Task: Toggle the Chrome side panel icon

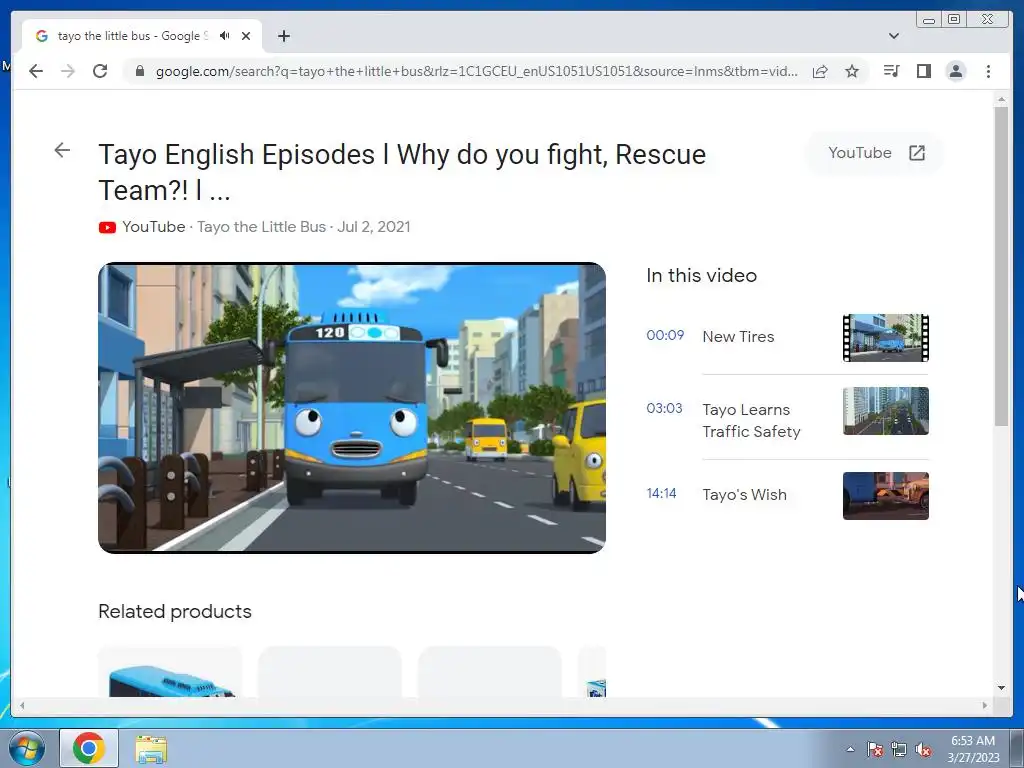Action: (923, 71)
